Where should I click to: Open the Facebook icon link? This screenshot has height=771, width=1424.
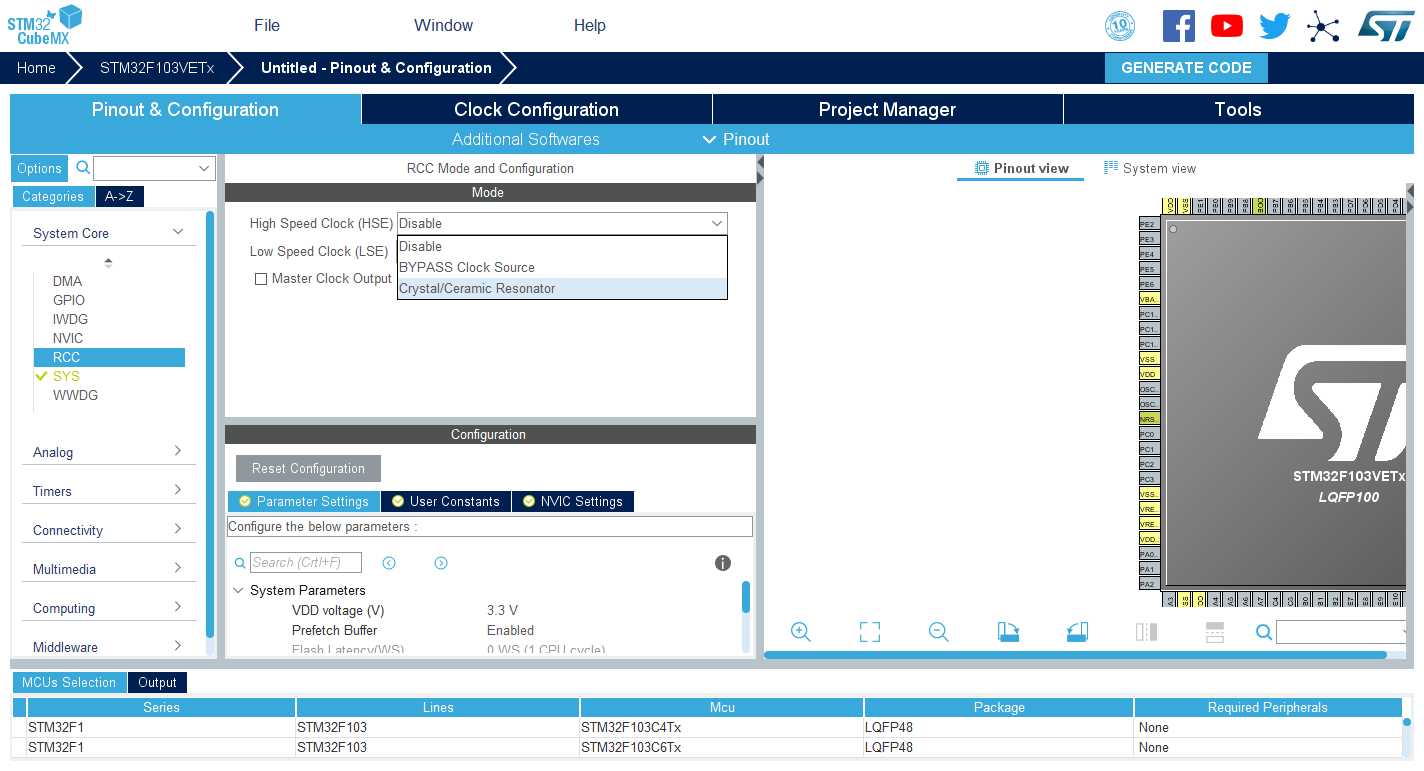click(x=1179, y=26)
